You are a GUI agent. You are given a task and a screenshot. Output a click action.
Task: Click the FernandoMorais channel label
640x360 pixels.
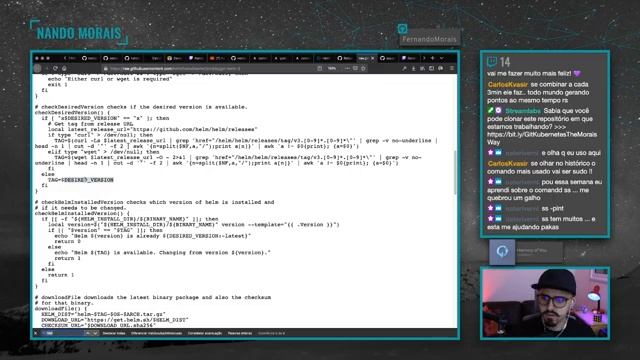click(x=429, y=39)
